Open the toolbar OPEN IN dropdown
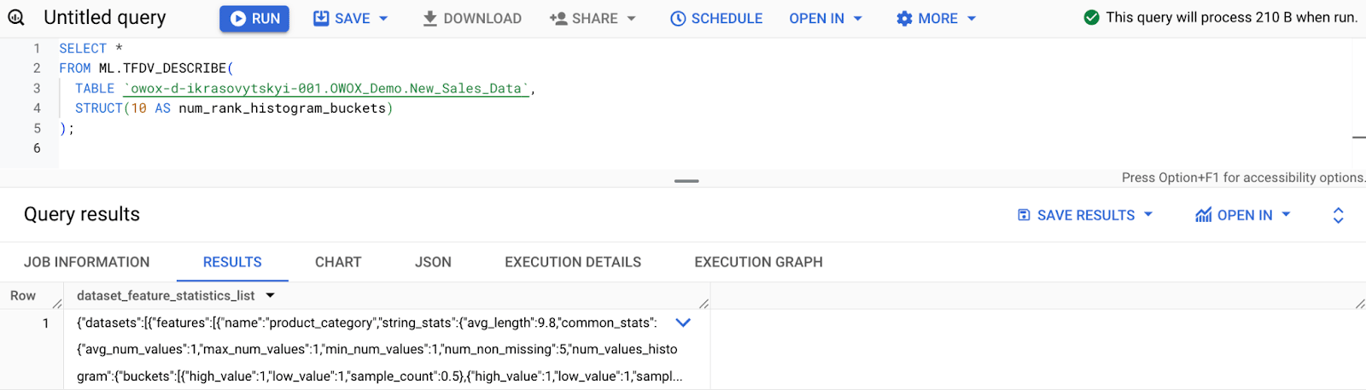This screenshot has width=1366, height=390. [826, 18]
